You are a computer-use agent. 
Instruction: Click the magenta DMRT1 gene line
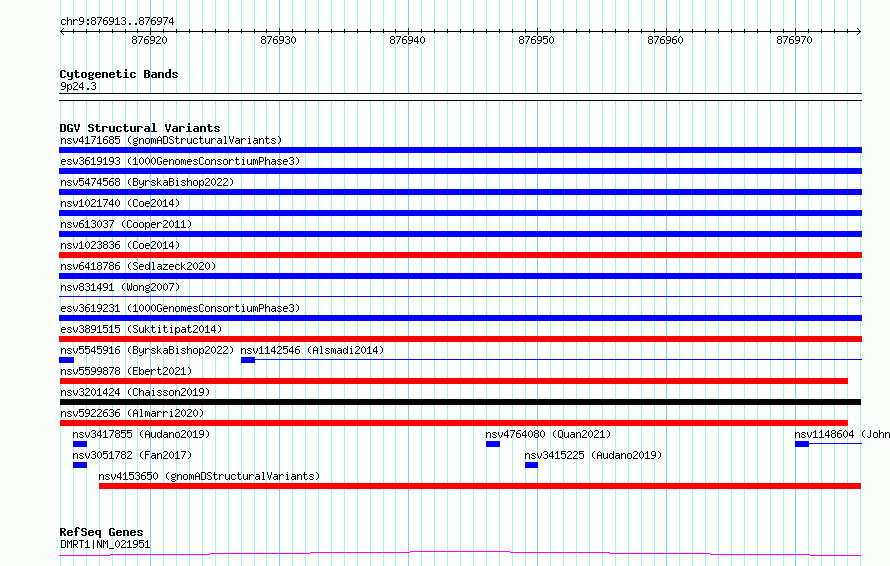pos(460,553)
